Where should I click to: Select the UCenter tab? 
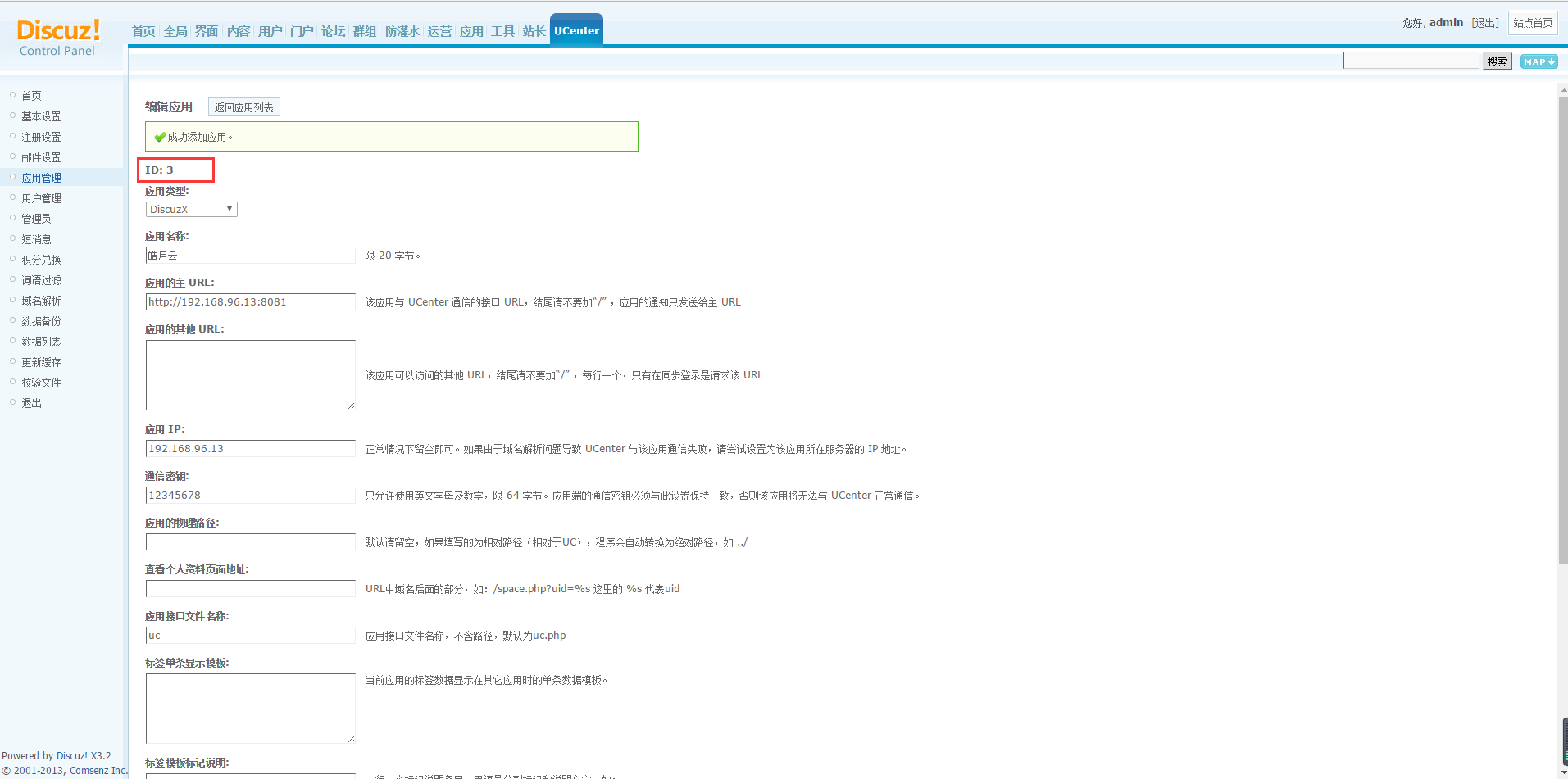576,30
